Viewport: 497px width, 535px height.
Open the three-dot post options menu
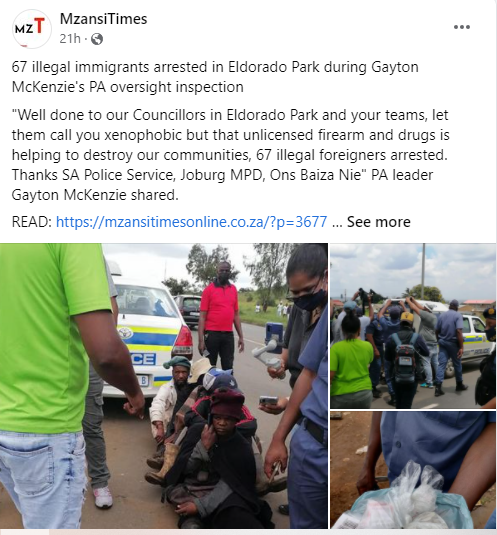click(462, 27)
